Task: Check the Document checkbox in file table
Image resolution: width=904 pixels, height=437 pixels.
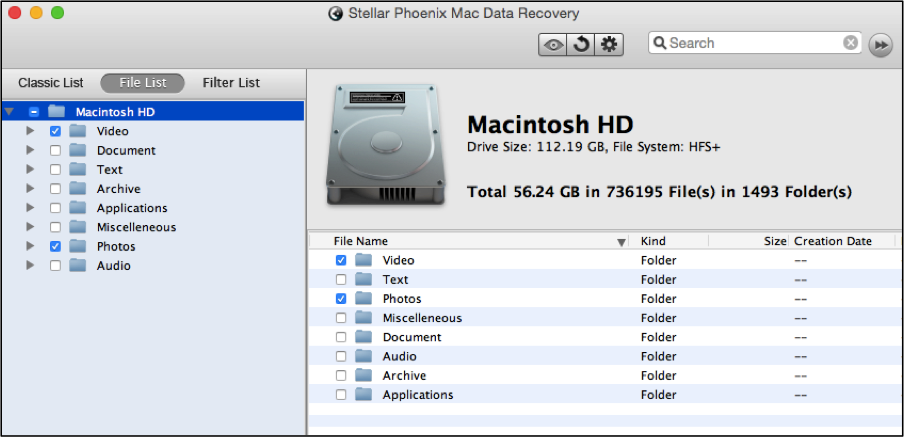Action: pyautogui.click(x=341, y=337)
